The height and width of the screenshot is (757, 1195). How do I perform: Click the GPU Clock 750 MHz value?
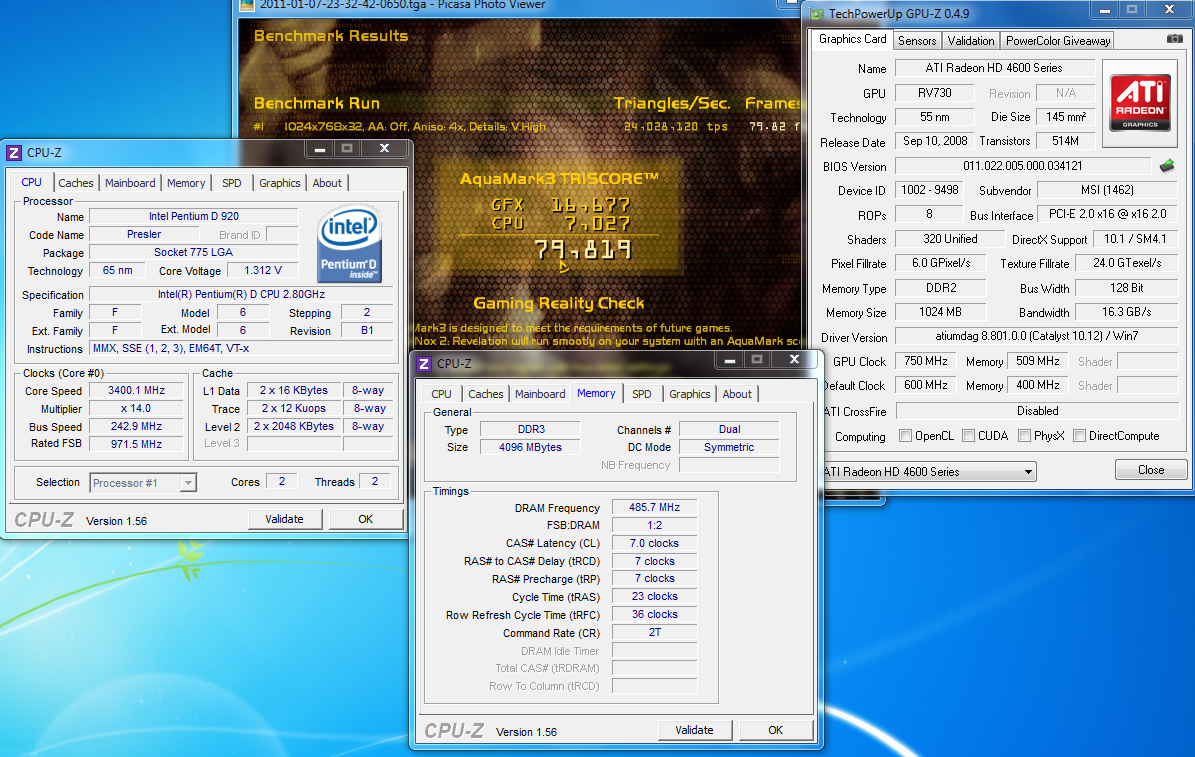click(926, 361)
